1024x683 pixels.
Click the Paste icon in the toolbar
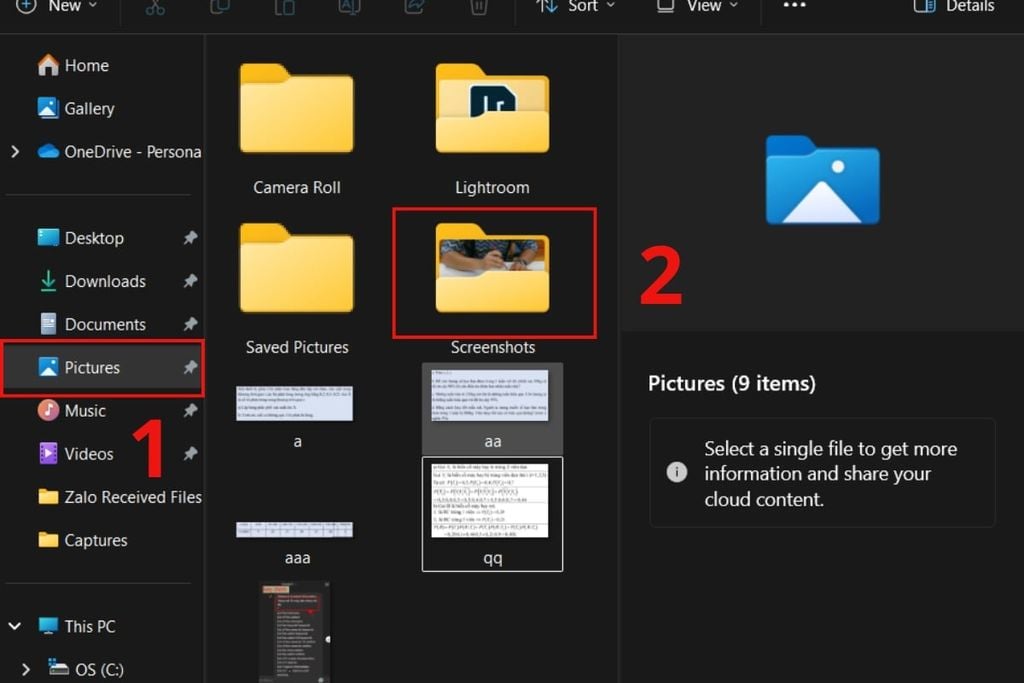click(284, 7)
